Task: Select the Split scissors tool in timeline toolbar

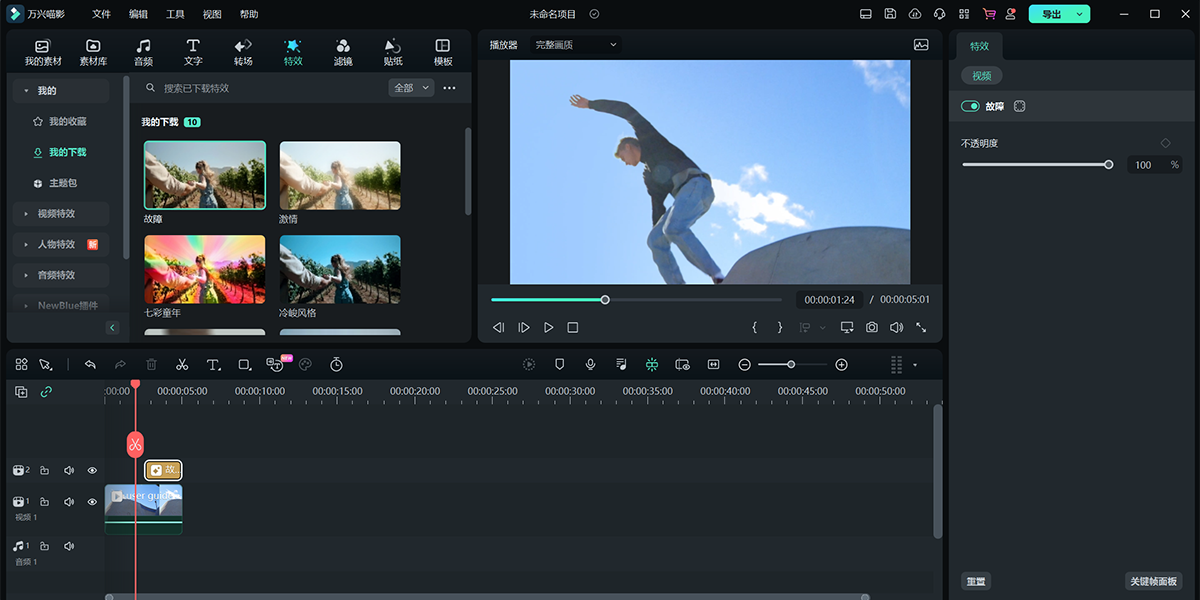Action: click(x=182, y=364)
